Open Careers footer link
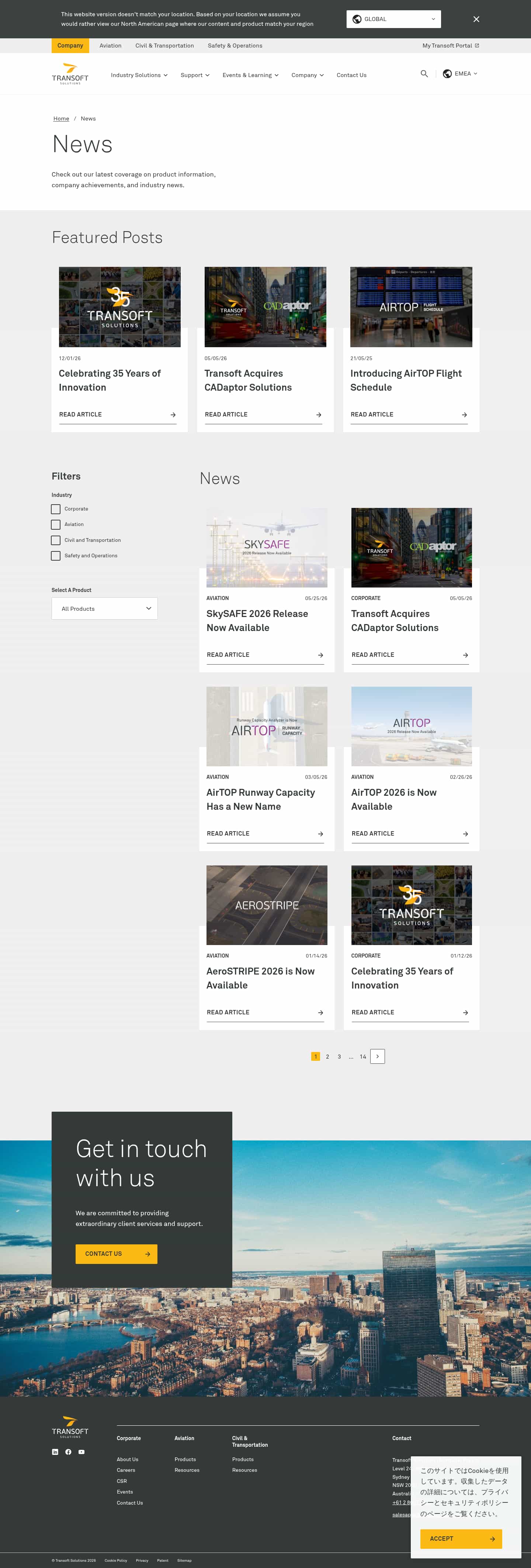Image resolution: width=531 pixels, height=1568 pixels. 126,1470
